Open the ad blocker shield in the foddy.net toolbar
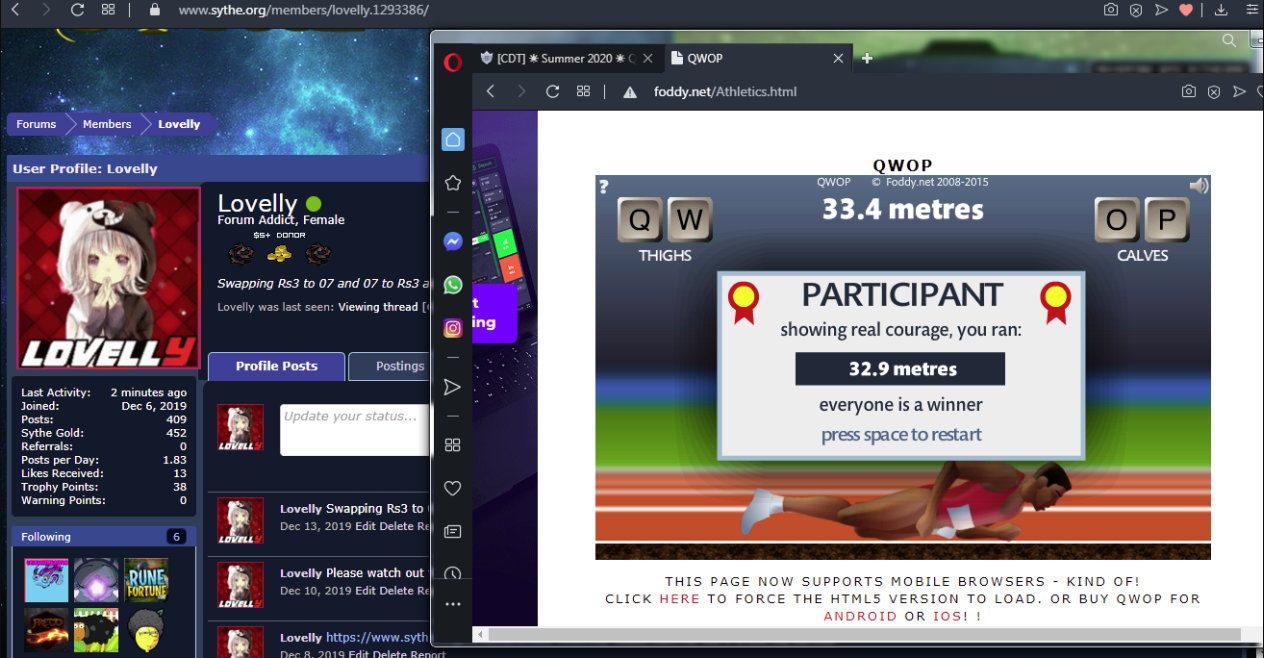The image size is (1264, 658). pyautogui.click(x=1214, y=91)
